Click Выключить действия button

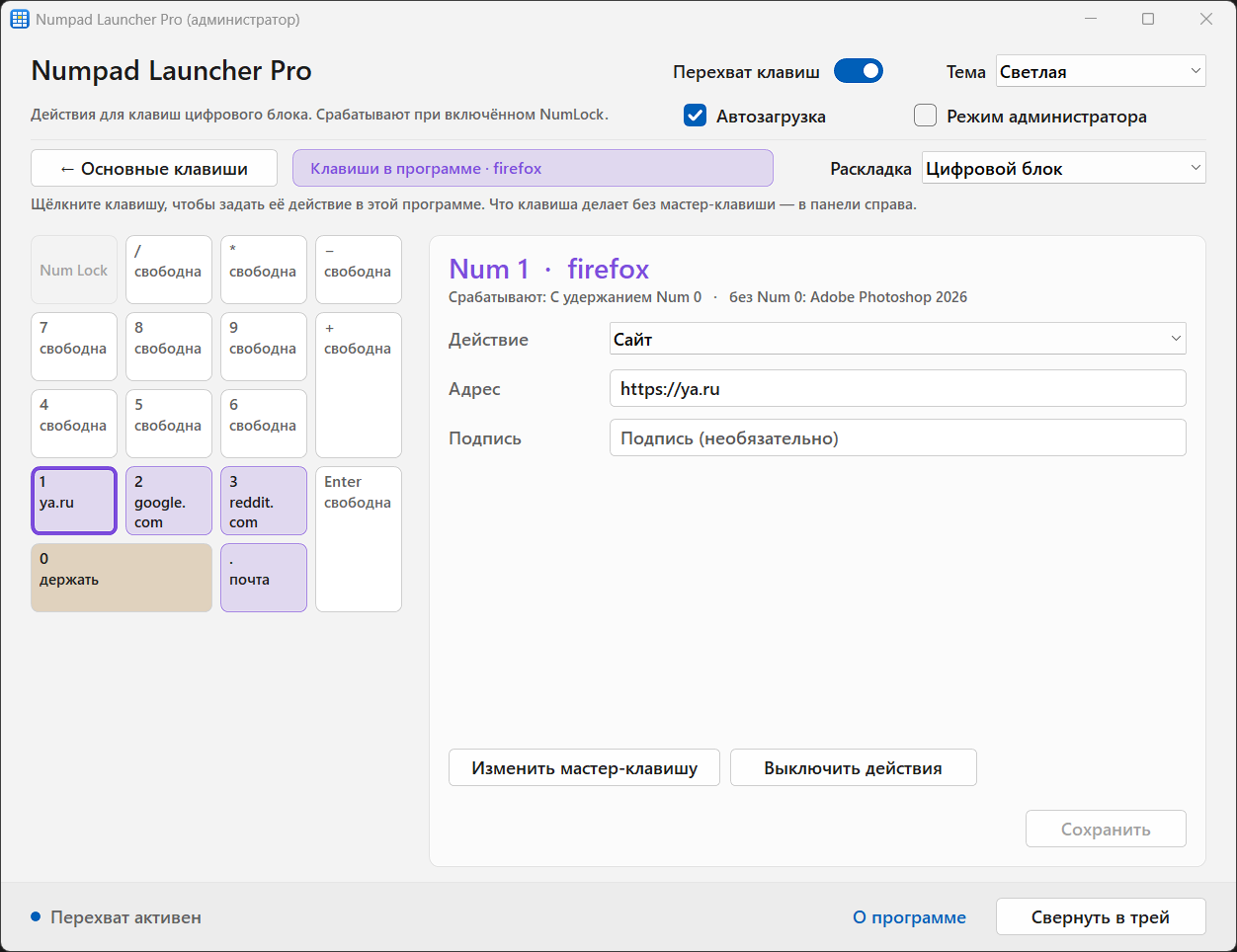854,767
